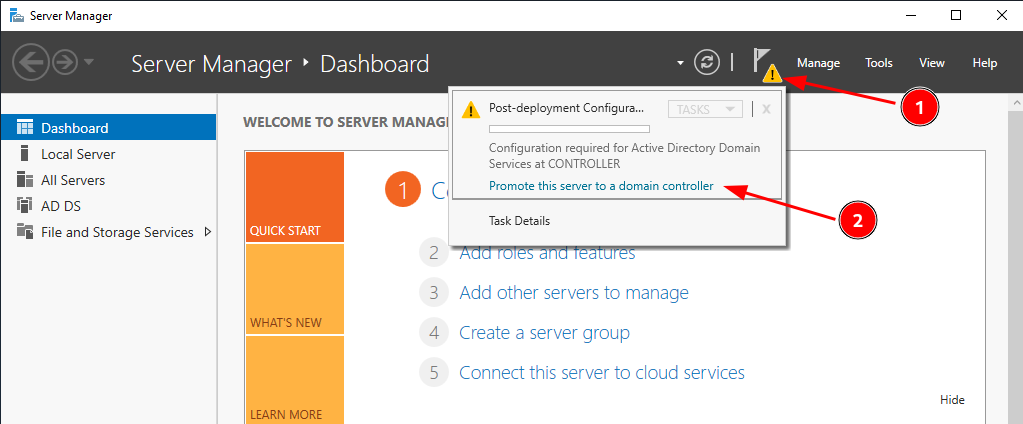Screen dimensions: 1023x424
Task: Open the View menu
Action: [x=932, y=63]
